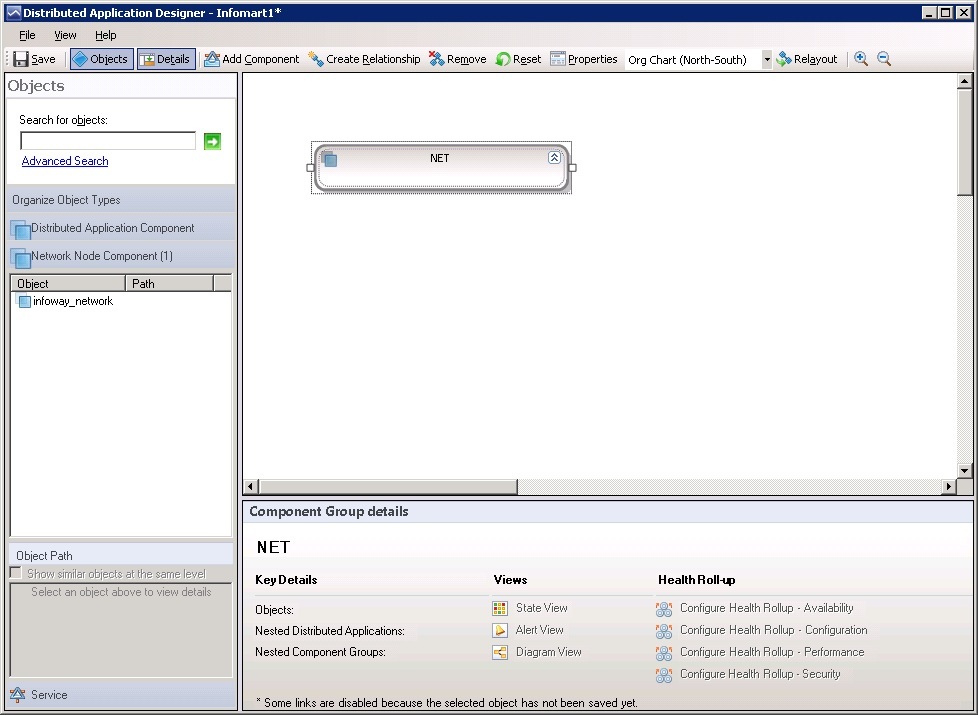Click the application icon in title bar
The height and width of the screenshot is (715, 978).
pos(13,12)
